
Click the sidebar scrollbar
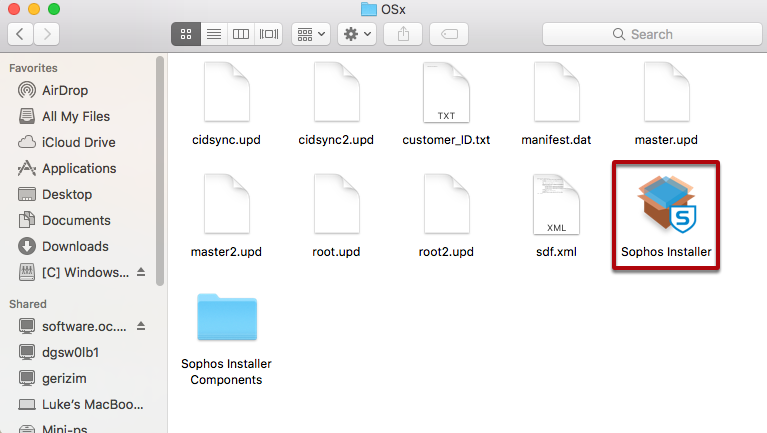pos(160,171)
